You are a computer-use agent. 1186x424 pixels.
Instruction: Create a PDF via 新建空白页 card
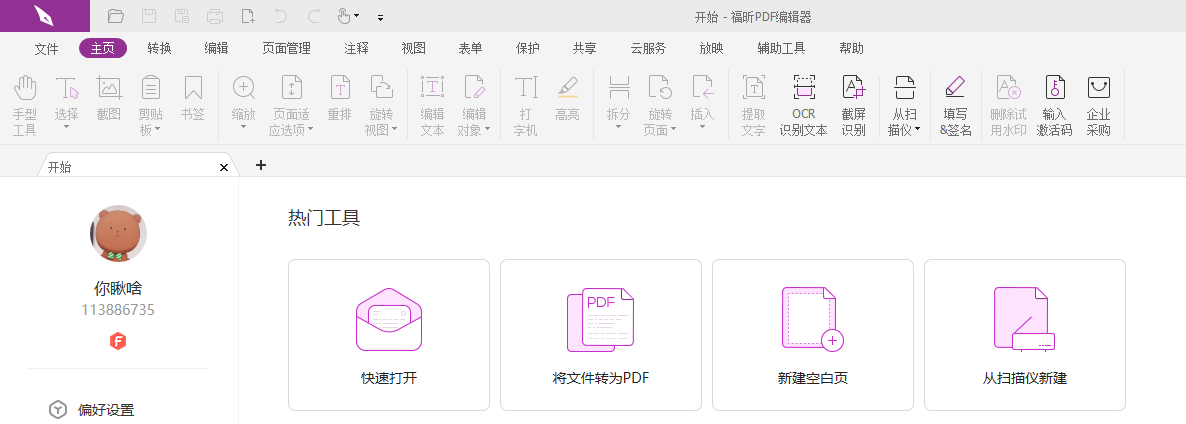pos(813,334)
